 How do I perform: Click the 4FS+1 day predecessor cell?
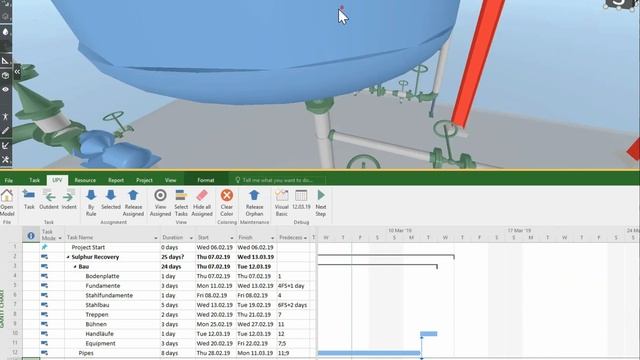[x=293, y=286]
